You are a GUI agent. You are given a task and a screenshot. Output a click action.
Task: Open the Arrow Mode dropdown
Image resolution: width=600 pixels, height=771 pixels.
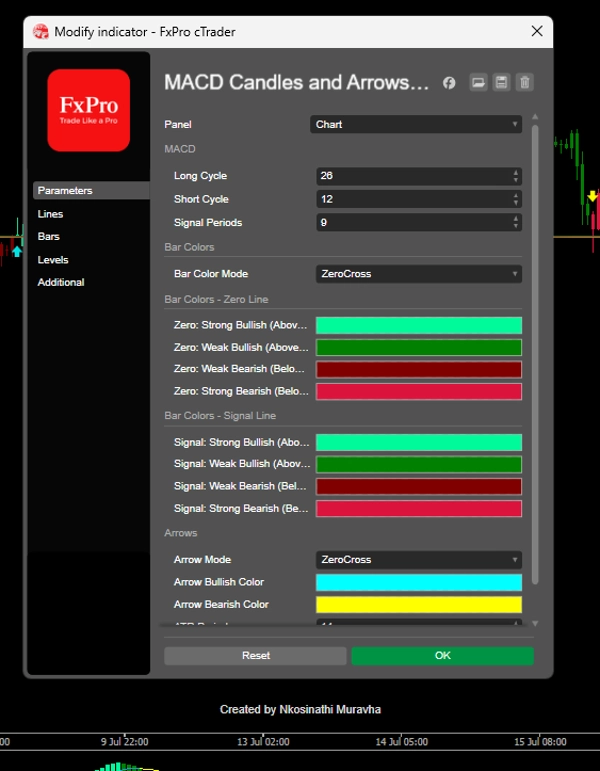pyautogui.click(x=419, y=560)
